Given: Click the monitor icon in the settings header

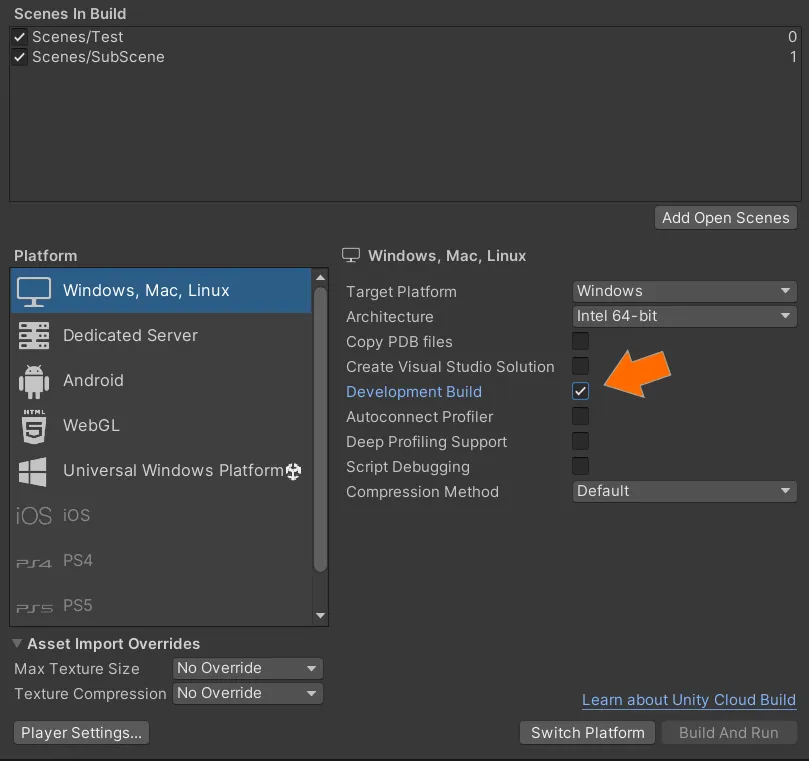Looking at the screenshot, I should pos(351,255).
